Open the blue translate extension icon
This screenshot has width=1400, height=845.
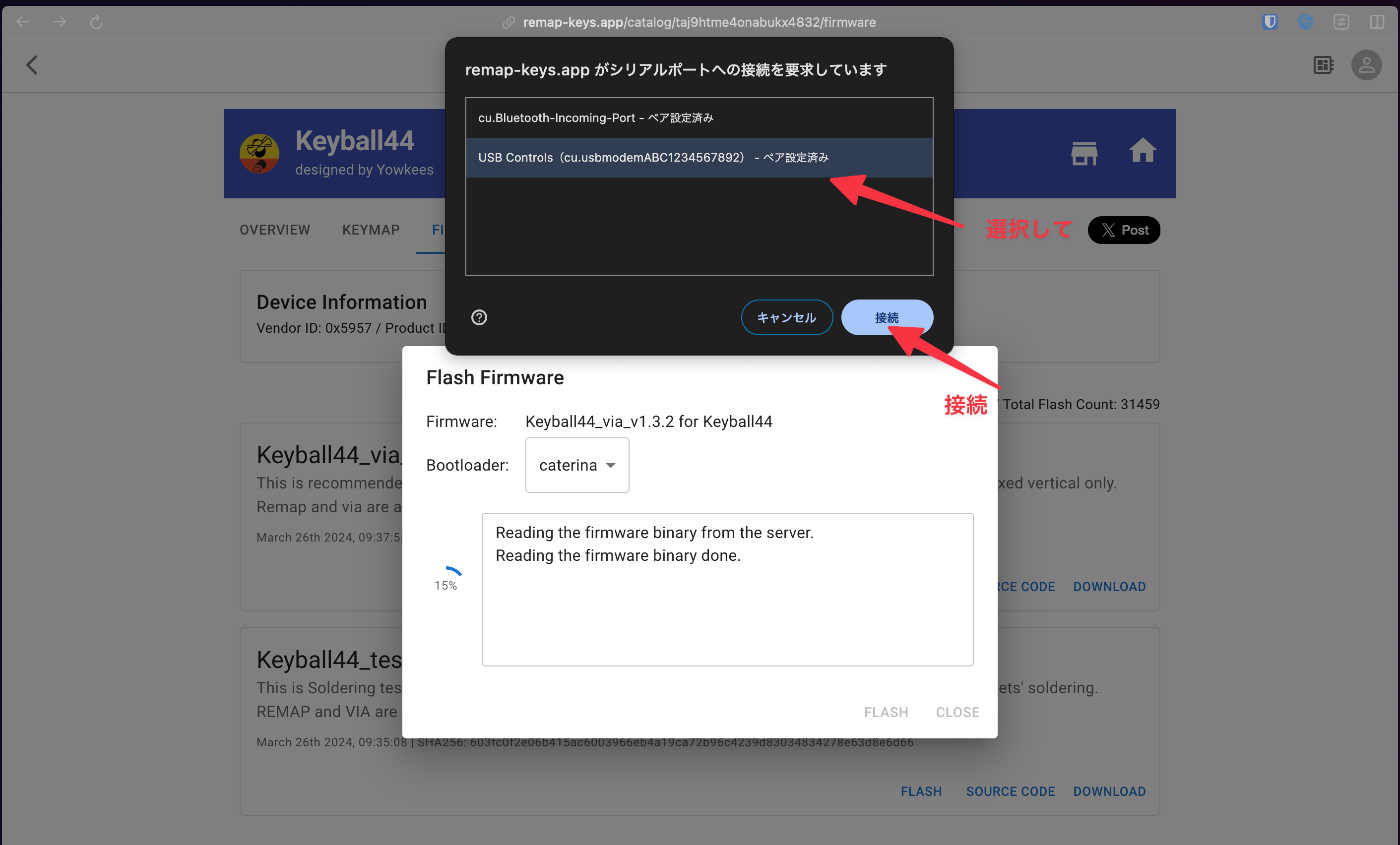tap(1305, 21)
